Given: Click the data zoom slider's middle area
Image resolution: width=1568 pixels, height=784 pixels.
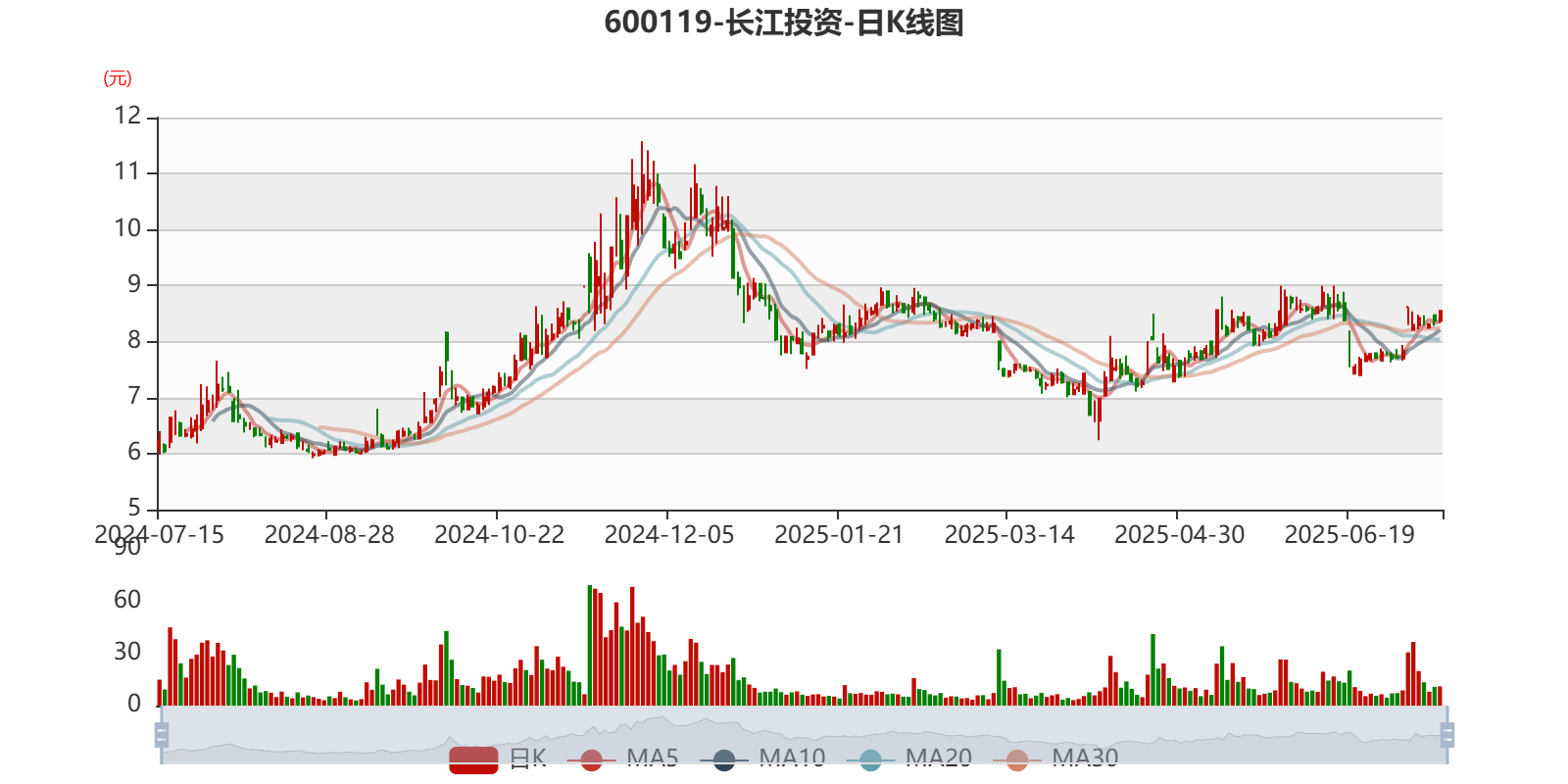Looking at the screenshot, I should 804,735.
